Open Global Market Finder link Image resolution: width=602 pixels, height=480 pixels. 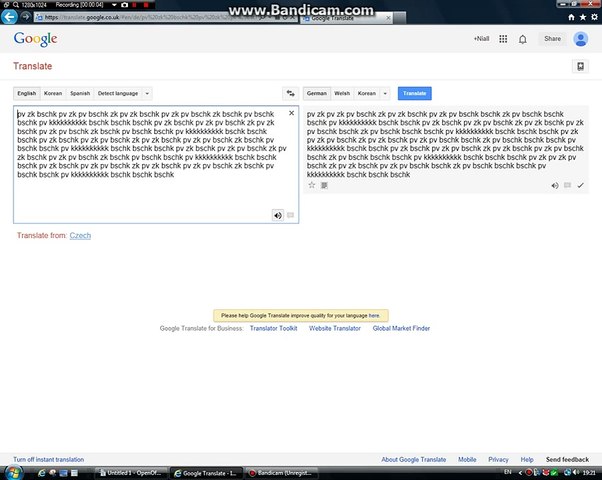401,328
